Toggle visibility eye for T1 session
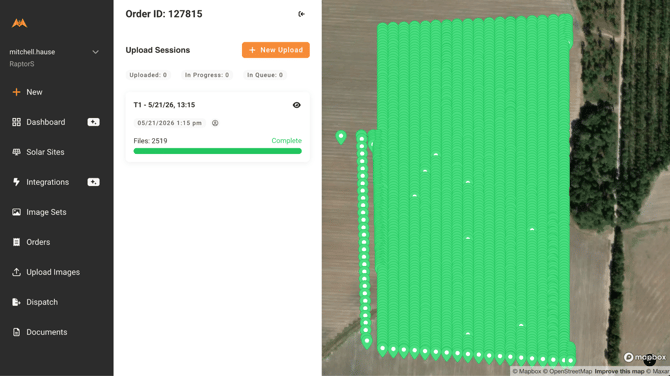 pos(297,105)
